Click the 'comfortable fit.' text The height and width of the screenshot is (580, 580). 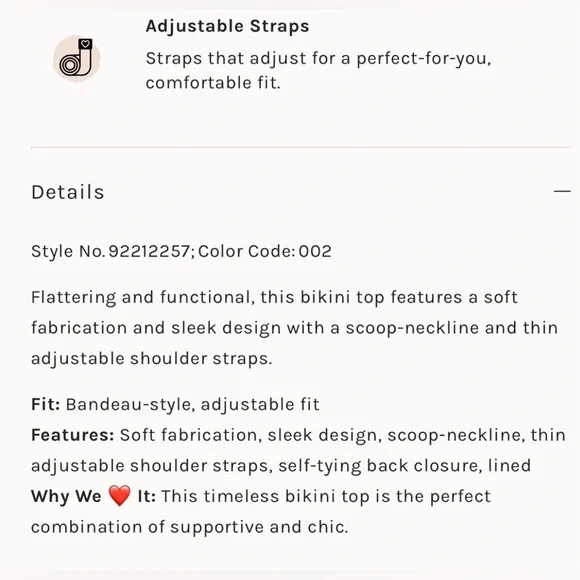pyautogui.click(x=213, y=82)
